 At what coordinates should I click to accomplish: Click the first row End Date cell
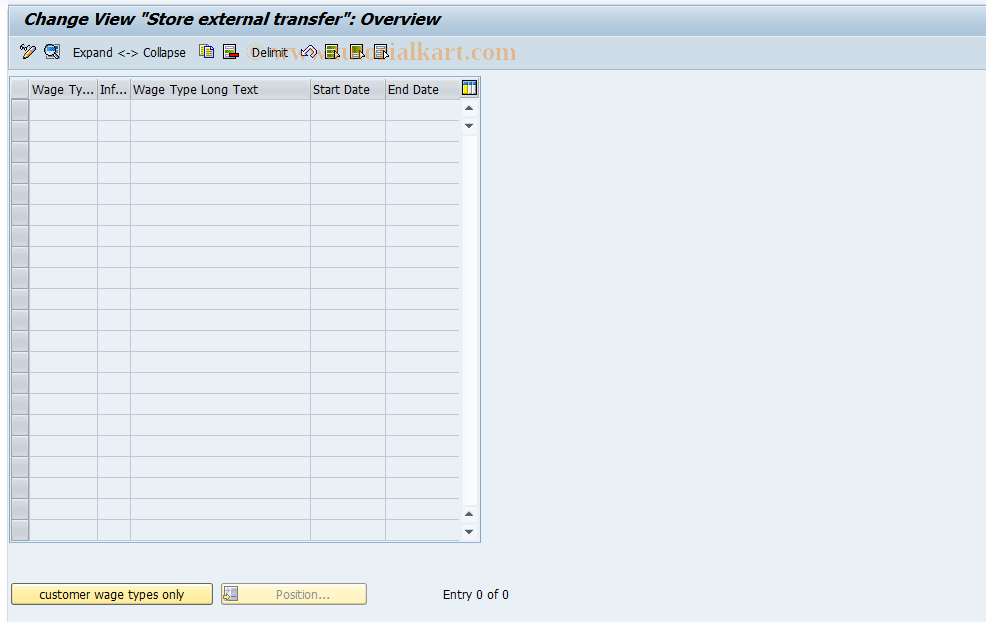(x=422, y=110)
